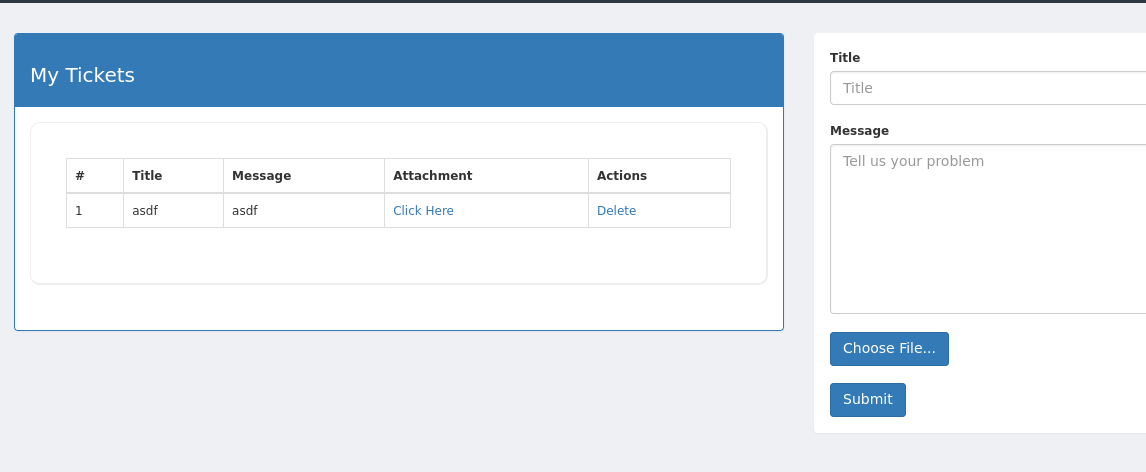Select the row number 1 cell
The width and height of the screenshot is (1146, 472).
pos(79,211)
